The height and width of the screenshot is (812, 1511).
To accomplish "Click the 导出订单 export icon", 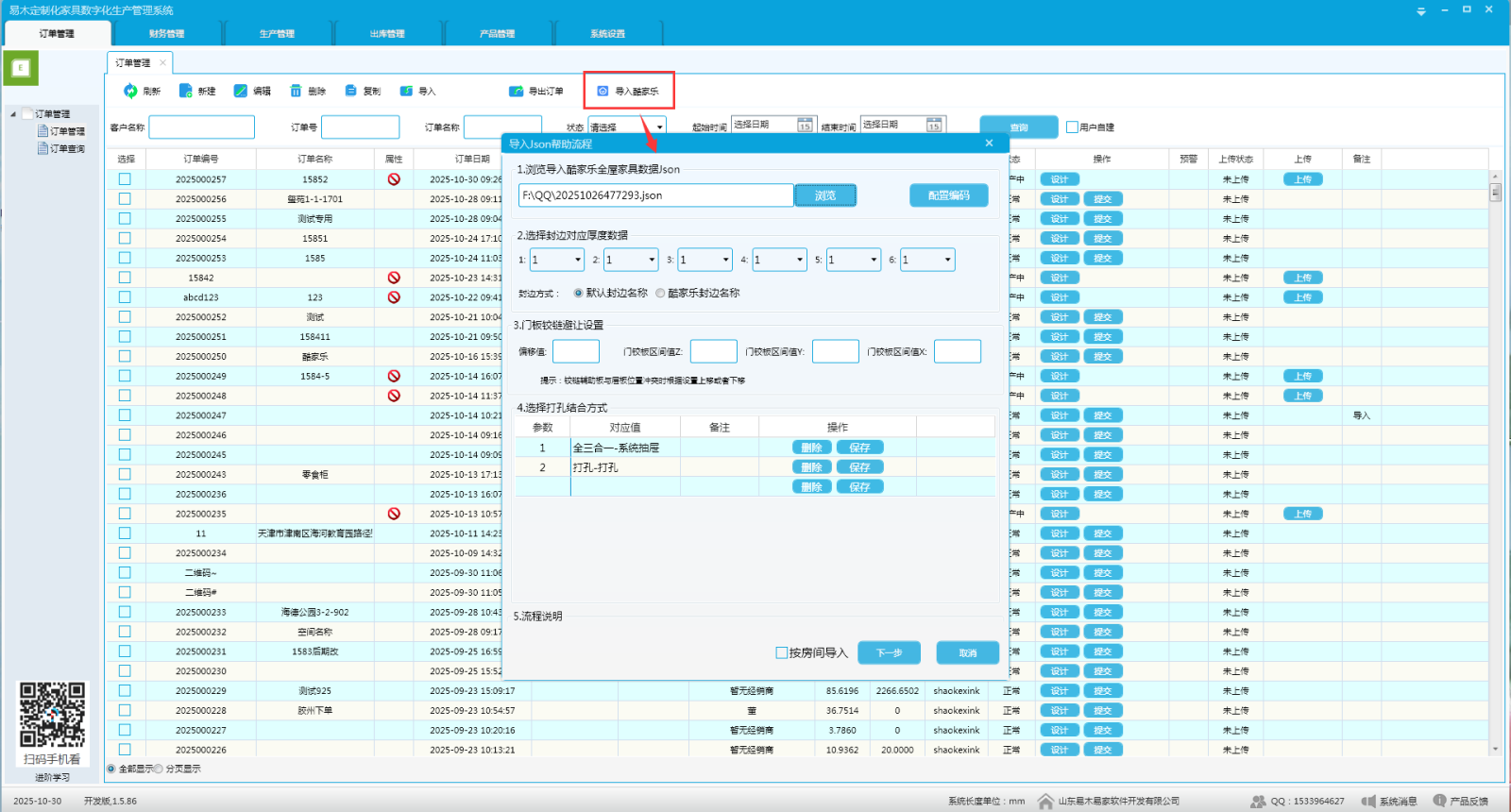I will [x=516, y=91].
